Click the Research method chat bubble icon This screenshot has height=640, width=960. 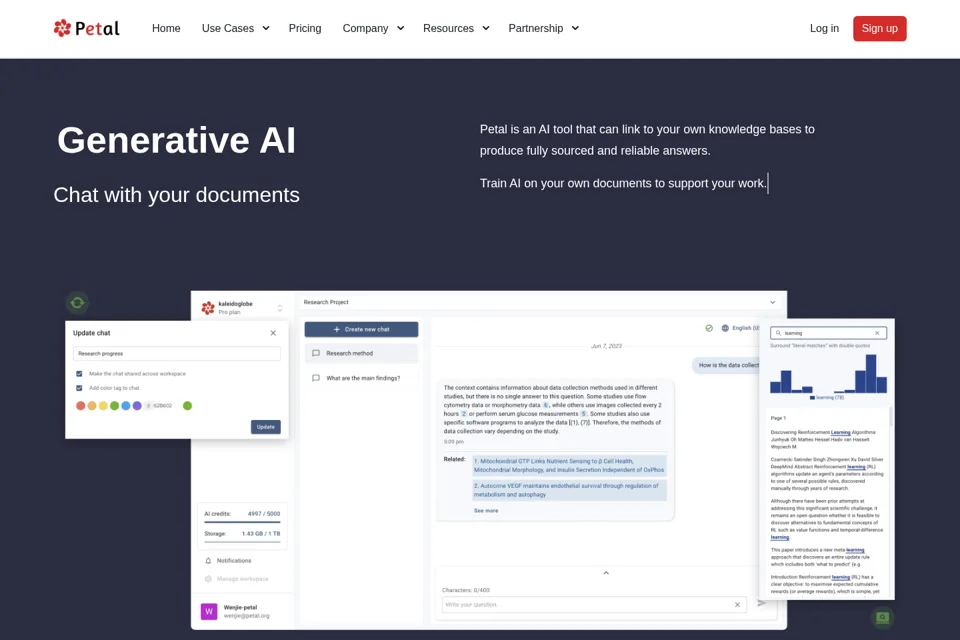316,353
